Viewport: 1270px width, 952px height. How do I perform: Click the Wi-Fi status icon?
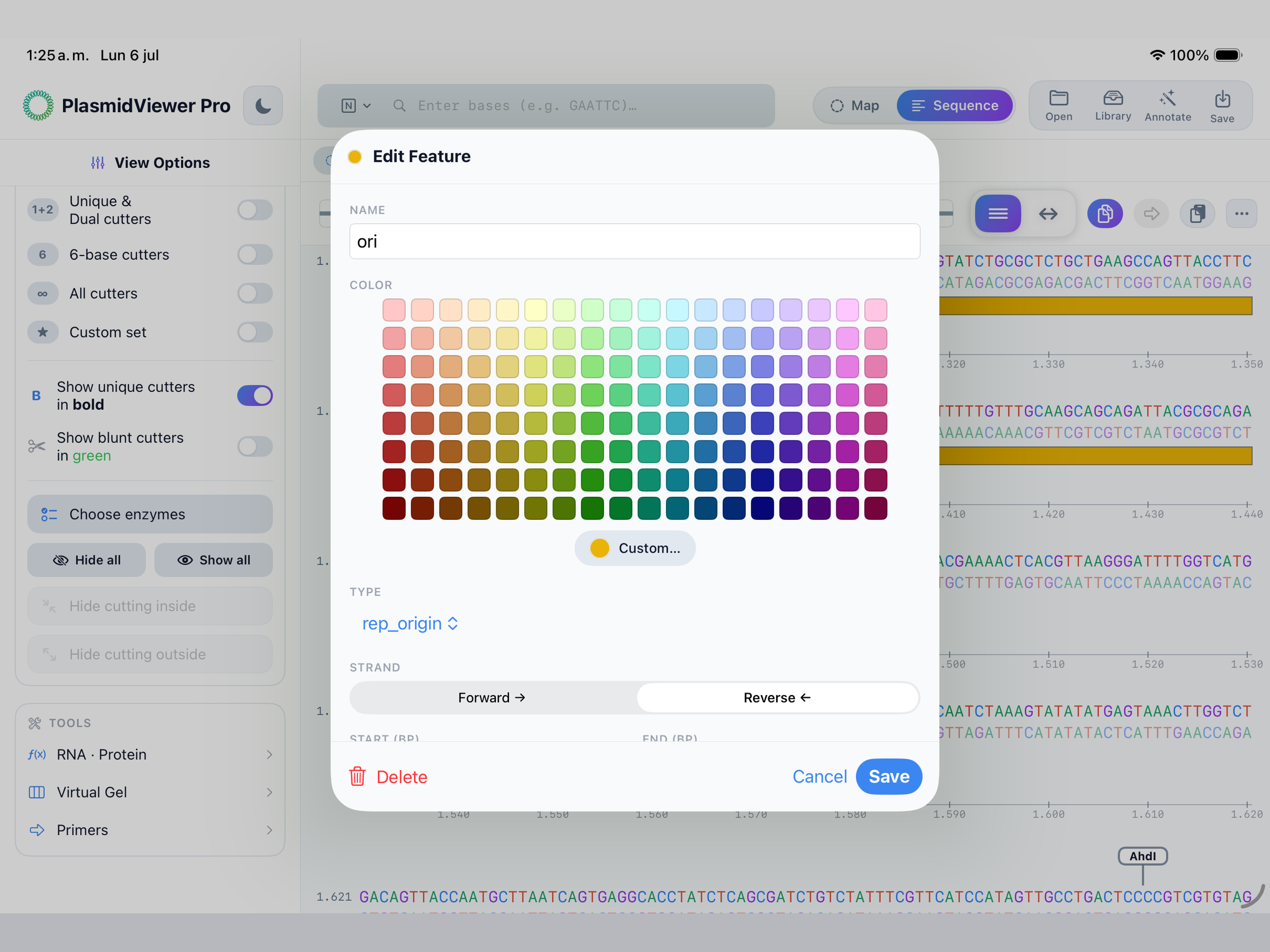point(1157,55)
